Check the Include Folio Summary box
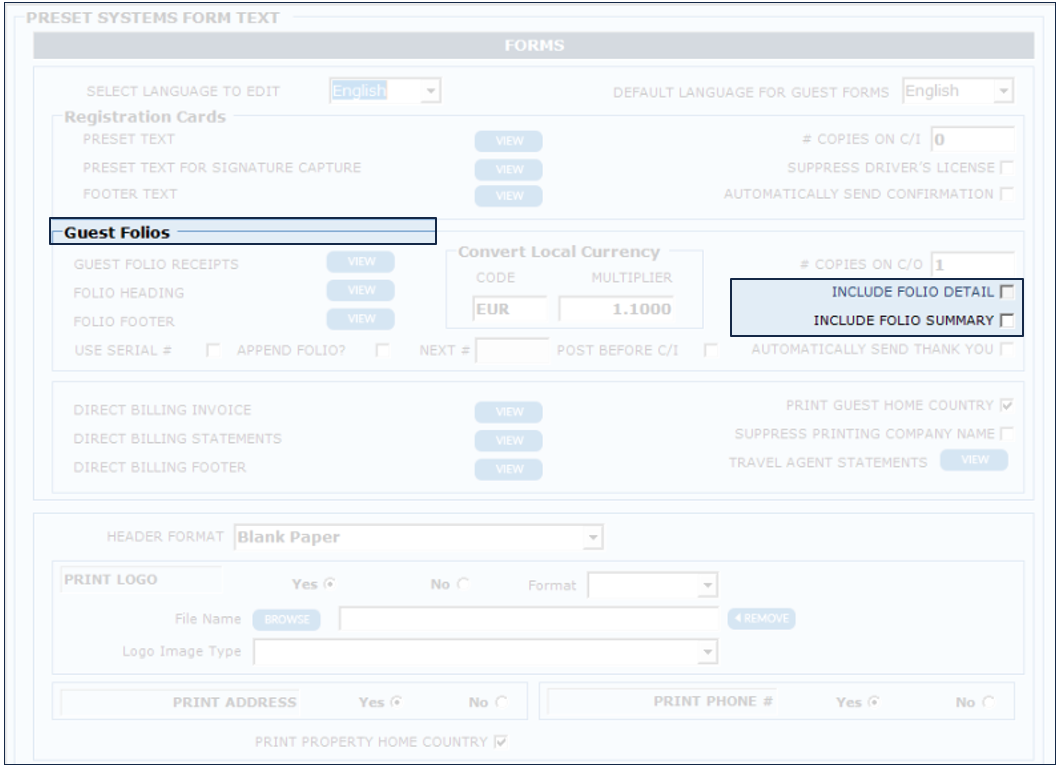Image resolution: width=1060 pixels, height=768 pixels. [x=1007, y=321]
